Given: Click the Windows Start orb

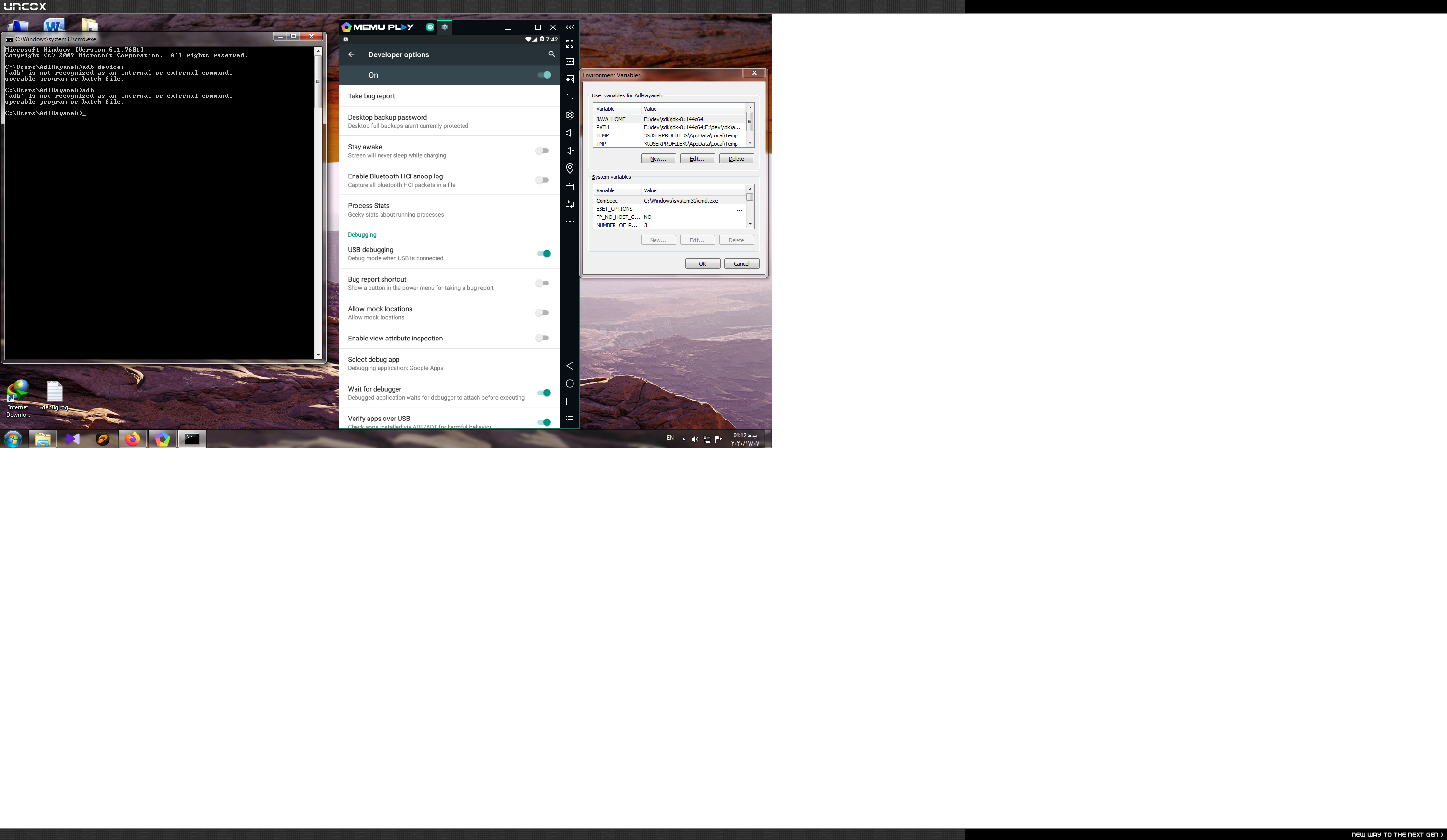Looking at the screenshot, I should pos(13,439).
